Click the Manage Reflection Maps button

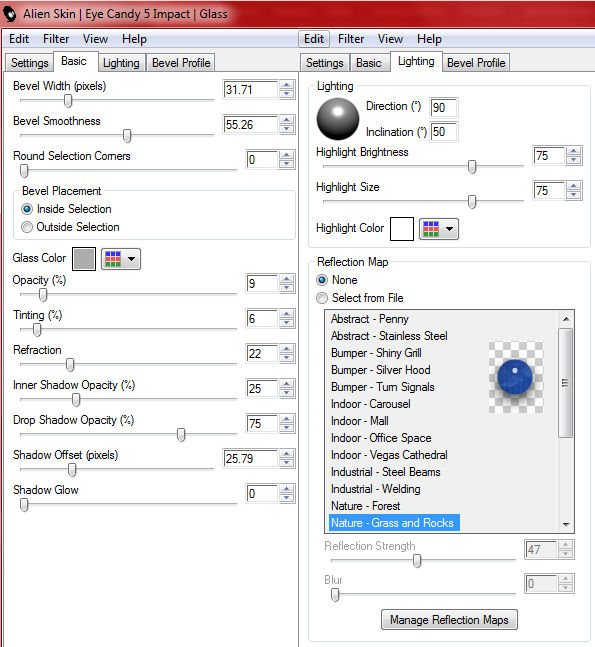click(x=449, y=620)
